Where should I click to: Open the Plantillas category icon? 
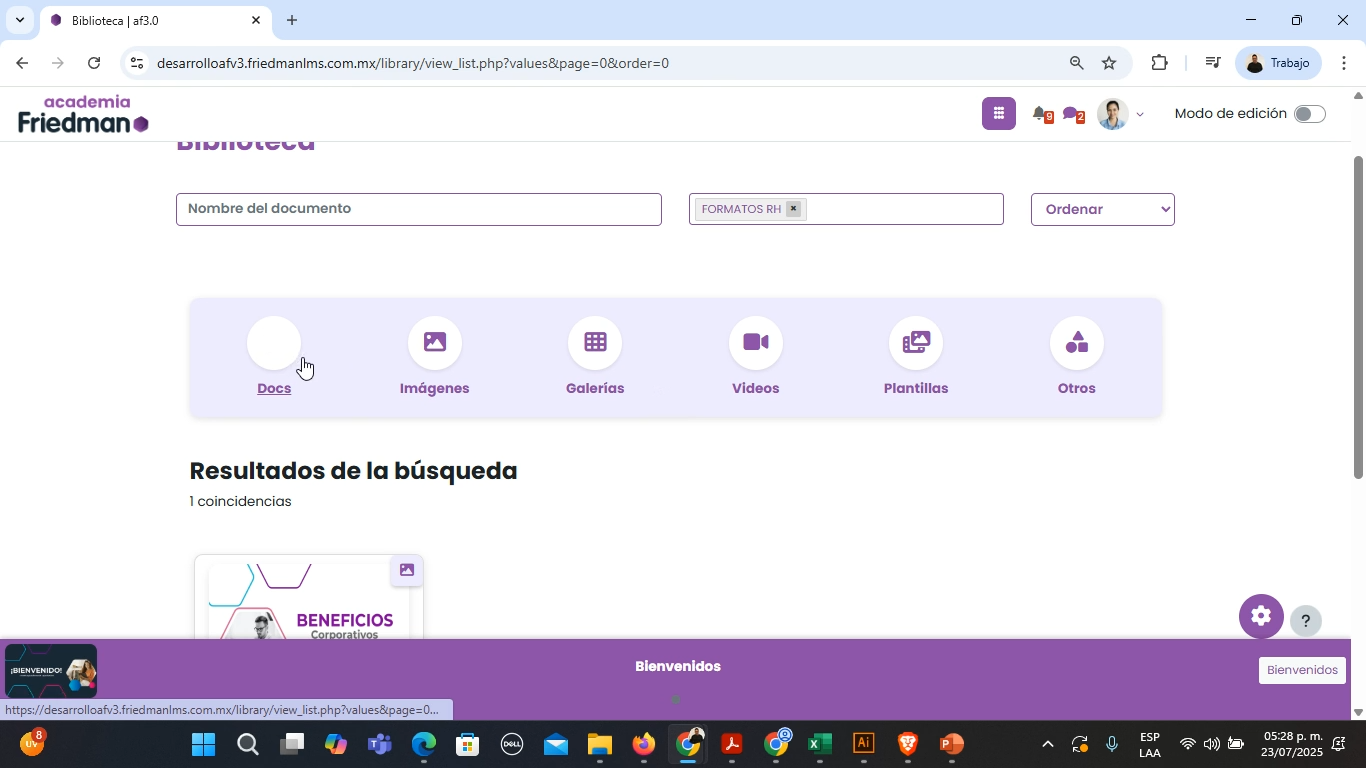coord(916,343)
